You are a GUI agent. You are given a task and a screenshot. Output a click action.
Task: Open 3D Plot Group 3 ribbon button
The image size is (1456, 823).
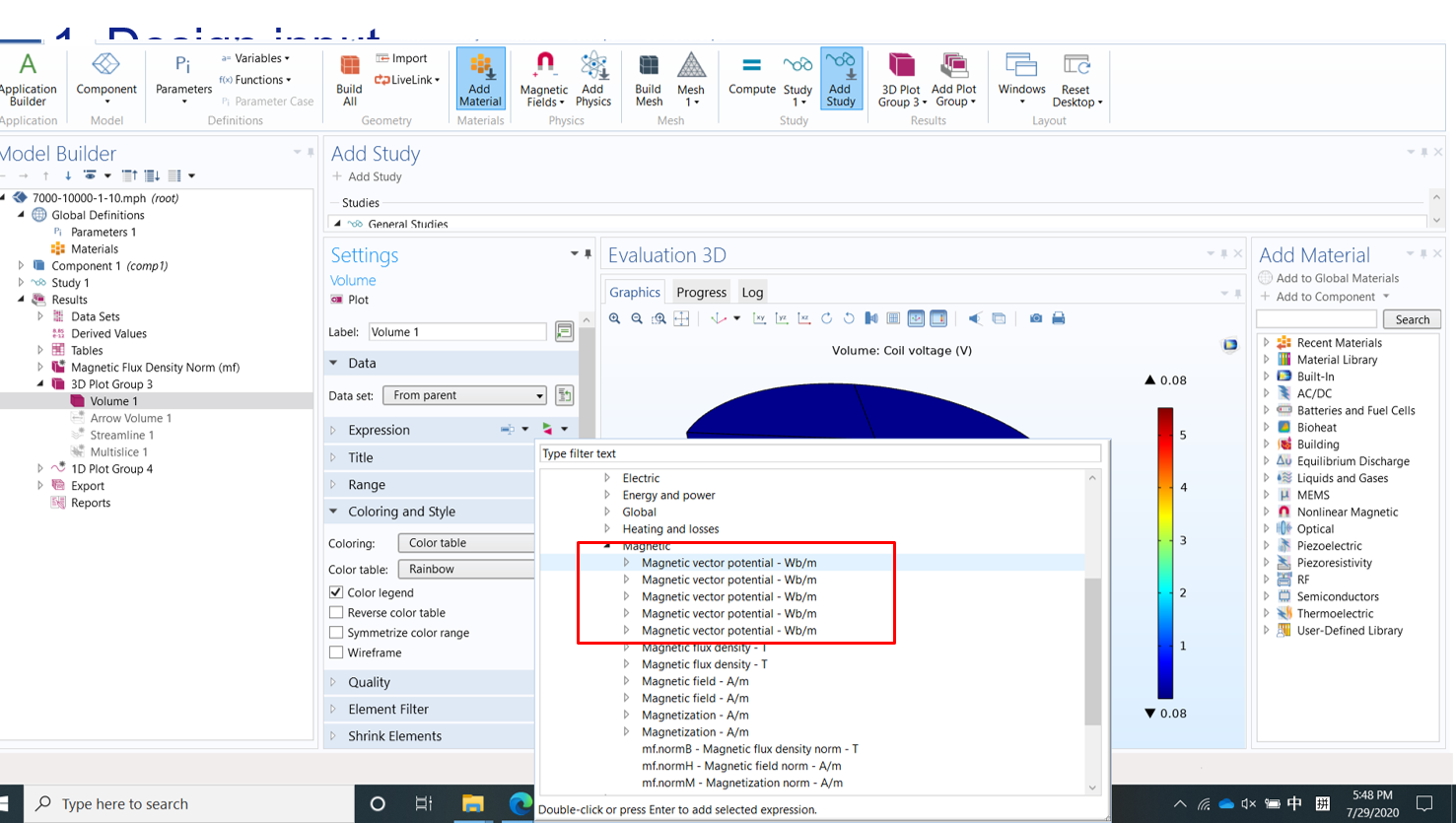click(901, 79)
